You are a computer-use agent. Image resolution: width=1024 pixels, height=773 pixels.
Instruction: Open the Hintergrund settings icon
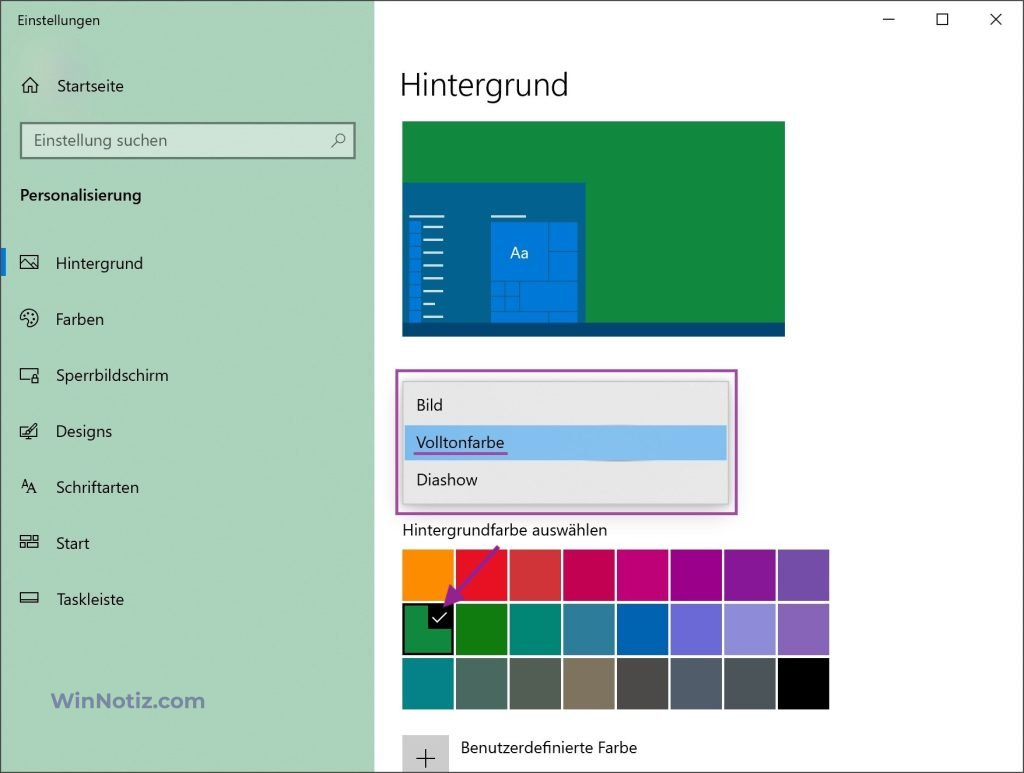point(31,263)
